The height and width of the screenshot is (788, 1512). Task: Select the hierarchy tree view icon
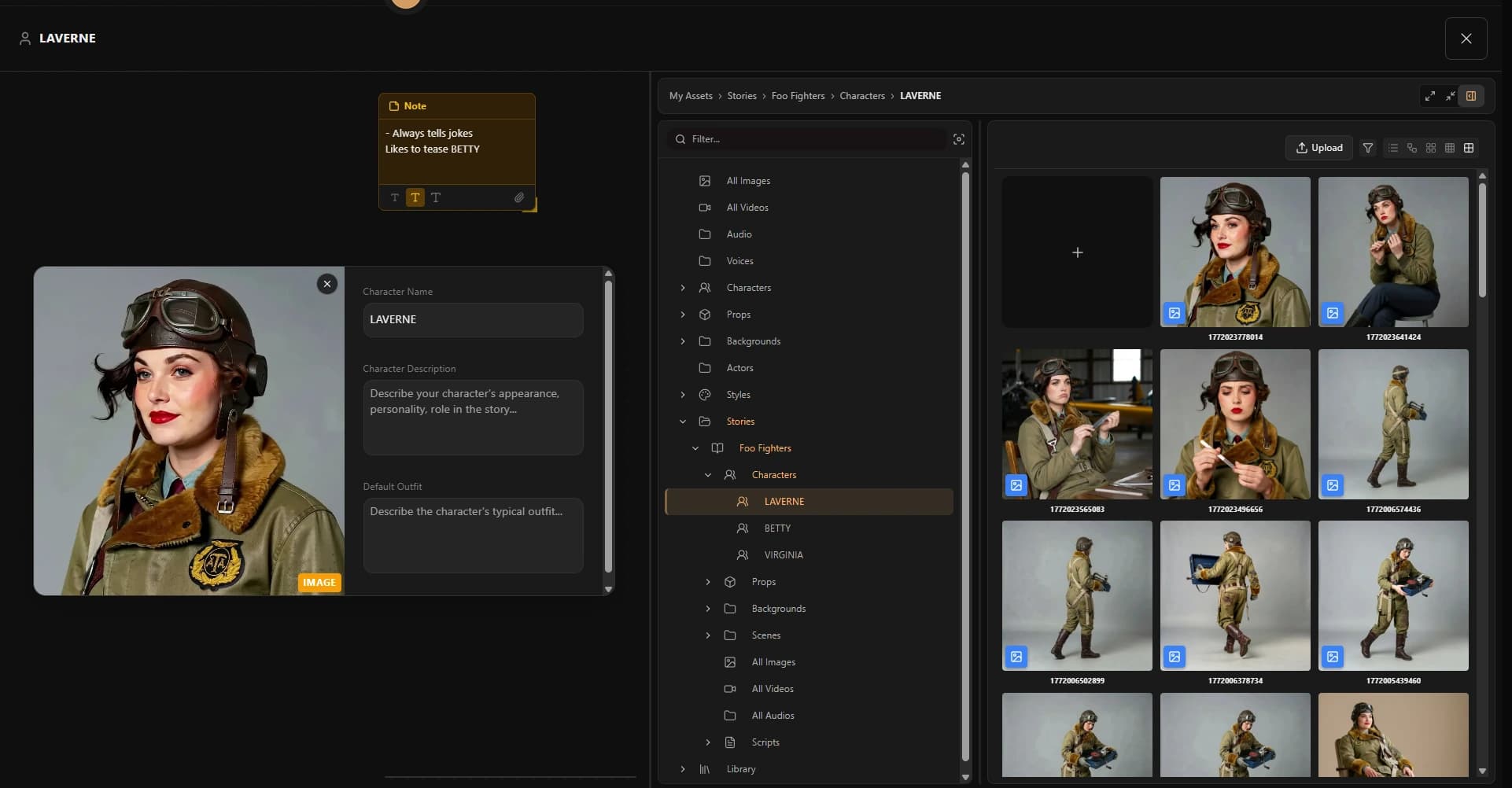tap(1412, 148)
